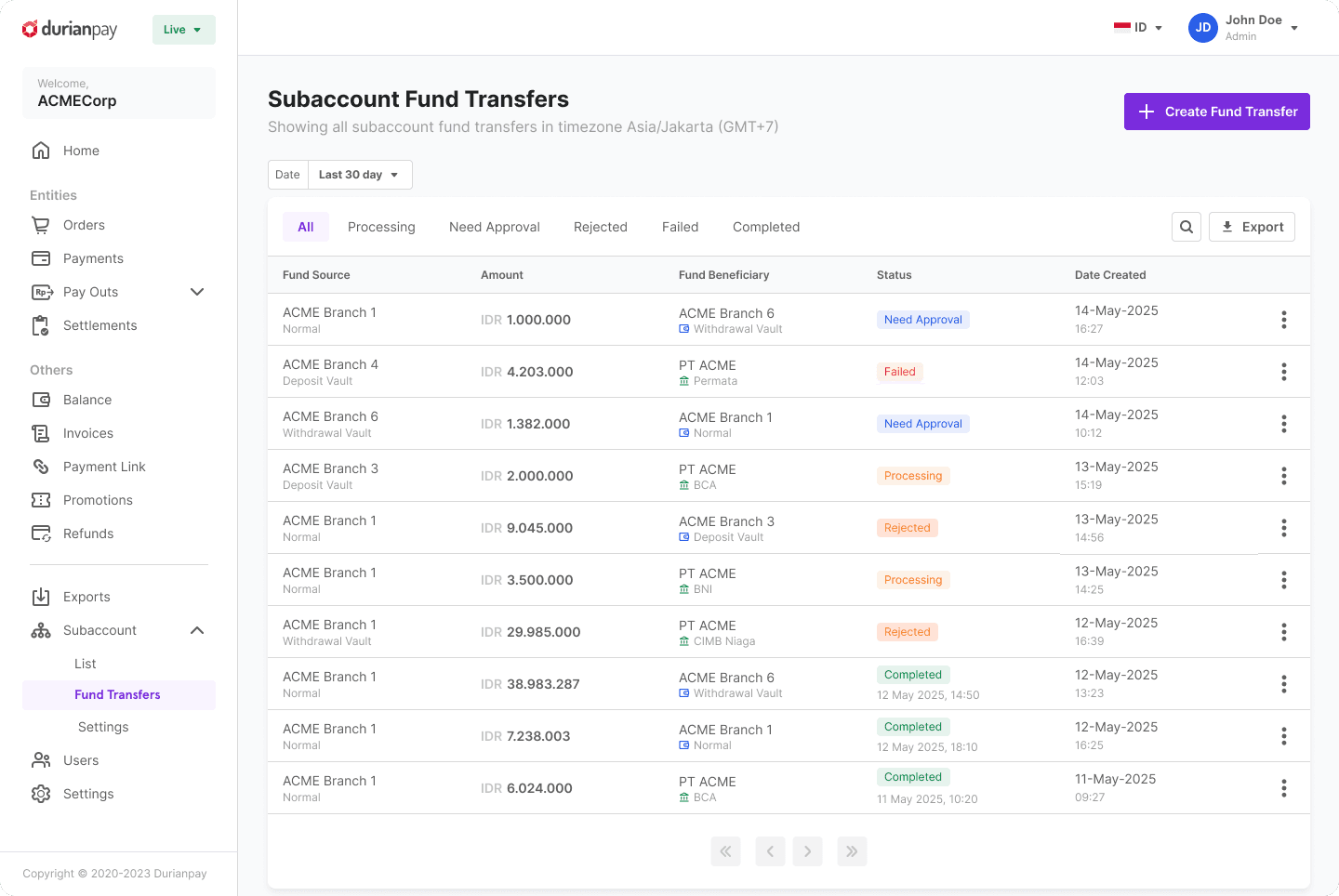Switch to the Completed tab
This screenshot has width=1339, height=896.
click(766, 227)
